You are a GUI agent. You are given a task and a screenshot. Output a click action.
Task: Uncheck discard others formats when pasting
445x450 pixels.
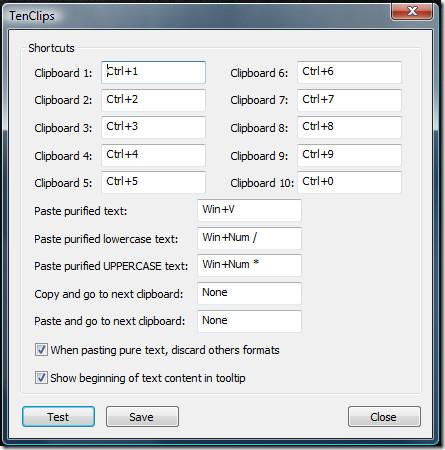41,350
